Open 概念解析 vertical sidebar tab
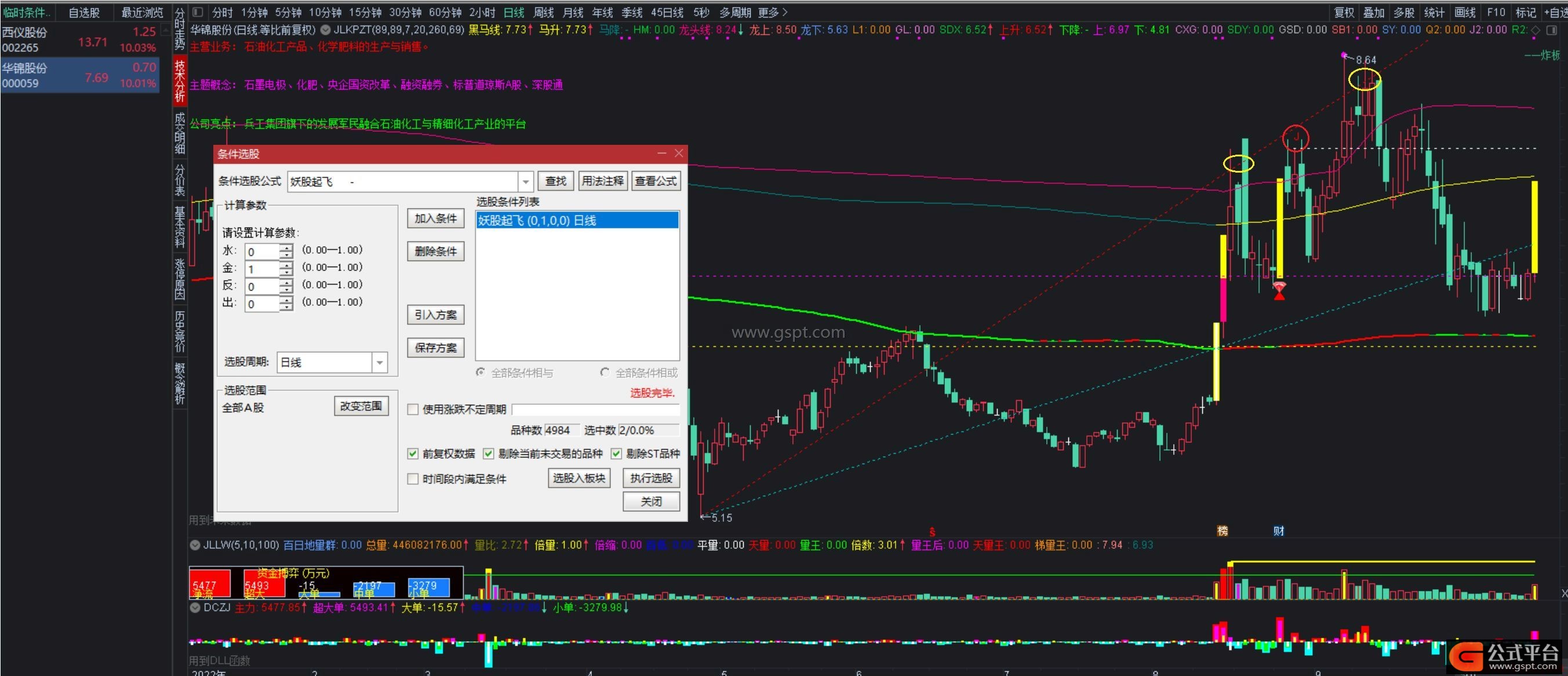Viewport: 1568px width, 676px height. point(180,383)
